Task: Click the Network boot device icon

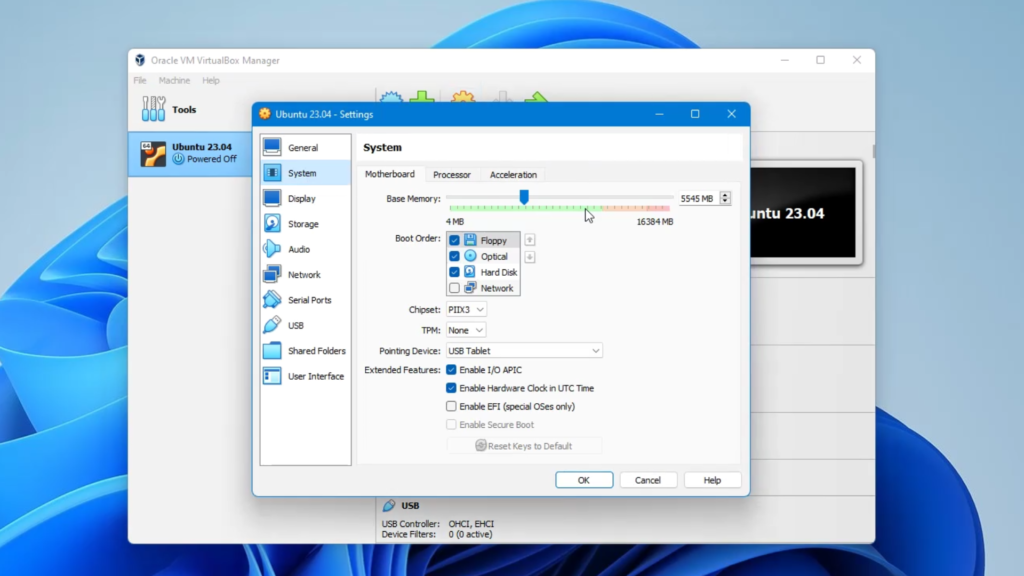Action: (x=470, y=287)
